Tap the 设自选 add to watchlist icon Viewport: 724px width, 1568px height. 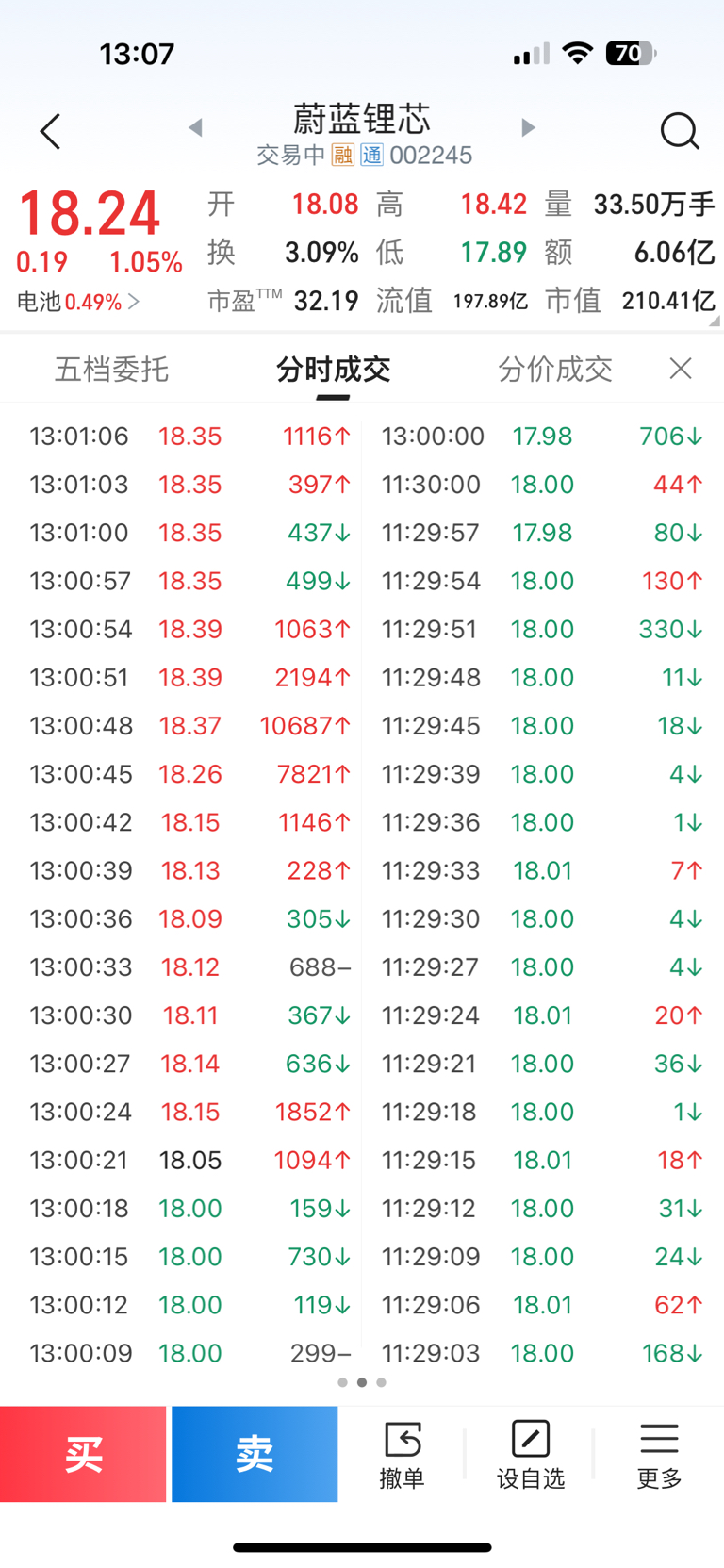point(531,1455)
